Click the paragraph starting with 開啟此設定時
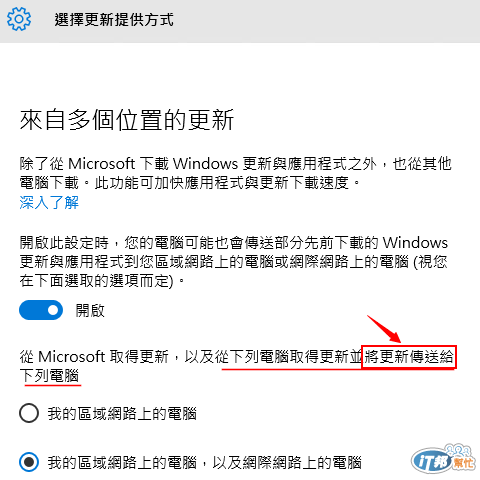 [x=234, y=262]
